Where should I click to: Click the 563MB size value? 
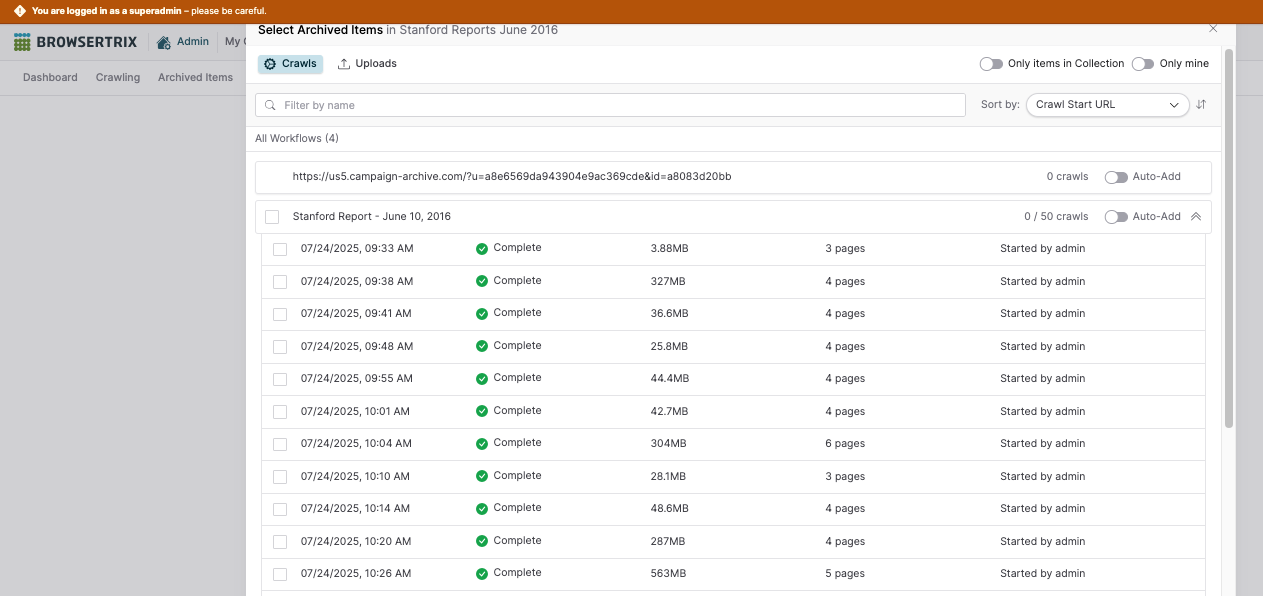pos(668,574)
